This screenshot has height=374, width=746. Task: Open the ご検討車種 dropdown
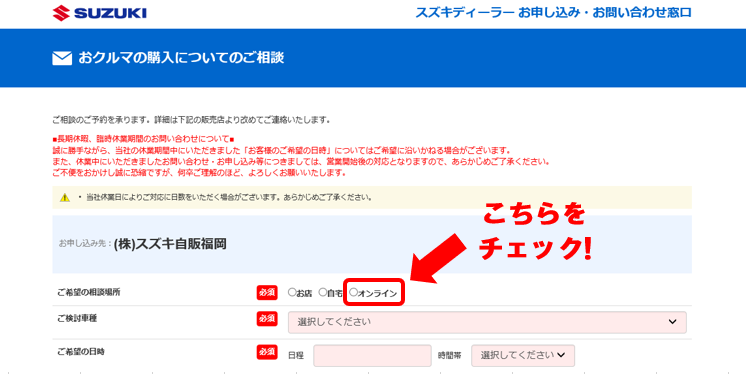click(487, 322)
